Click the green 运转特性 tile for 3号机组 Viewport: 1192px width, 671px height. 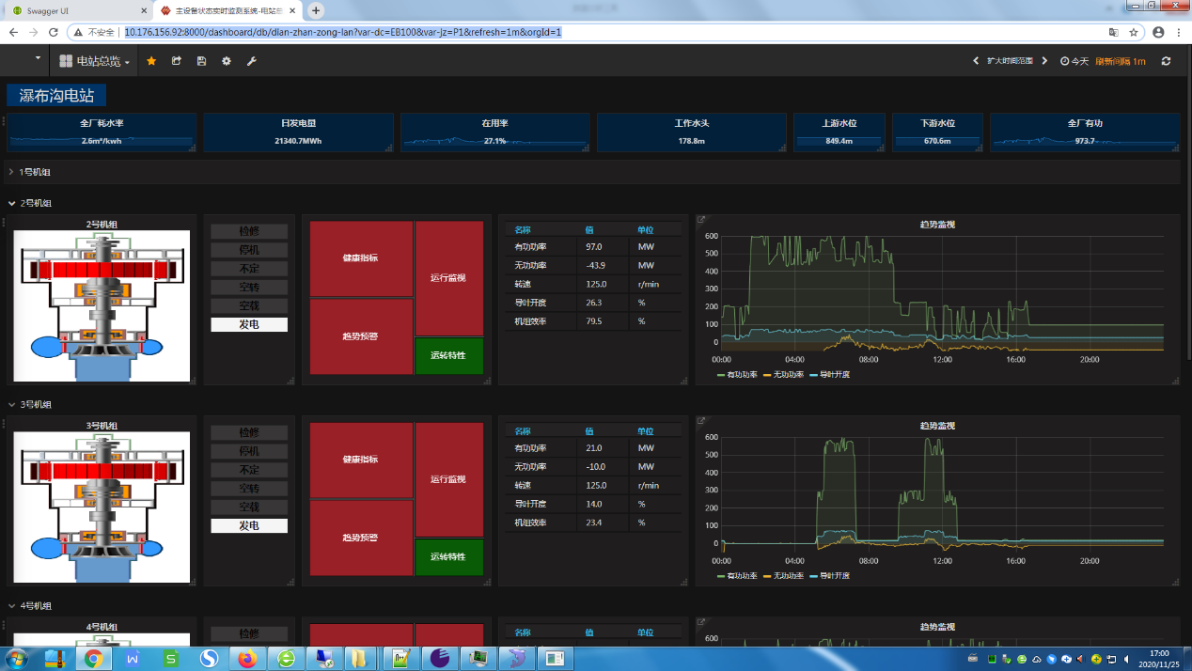pos(448,557)
